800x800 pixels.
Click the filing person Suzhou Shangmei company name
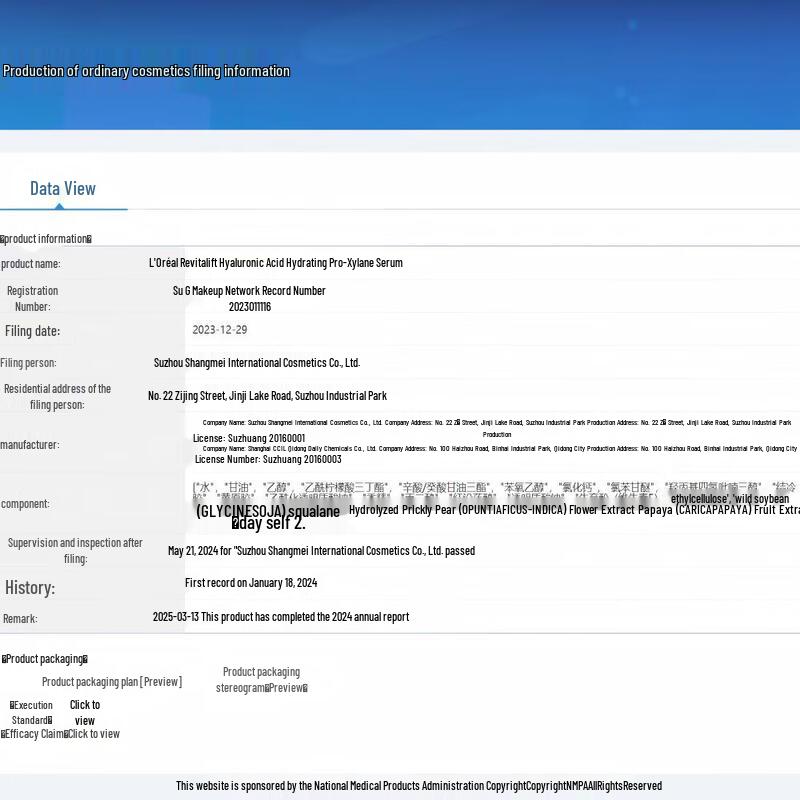[x=256, y=363]
